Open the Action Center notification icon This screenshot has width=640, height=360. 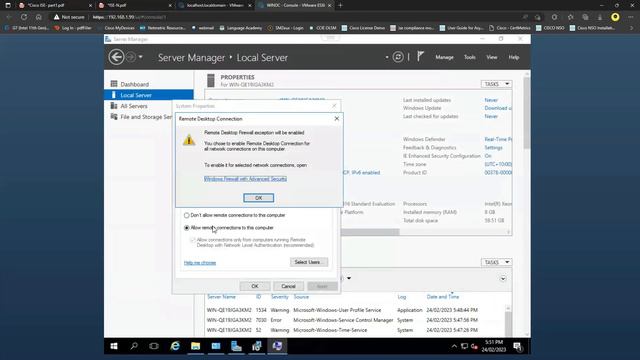[x=518, y=347]
